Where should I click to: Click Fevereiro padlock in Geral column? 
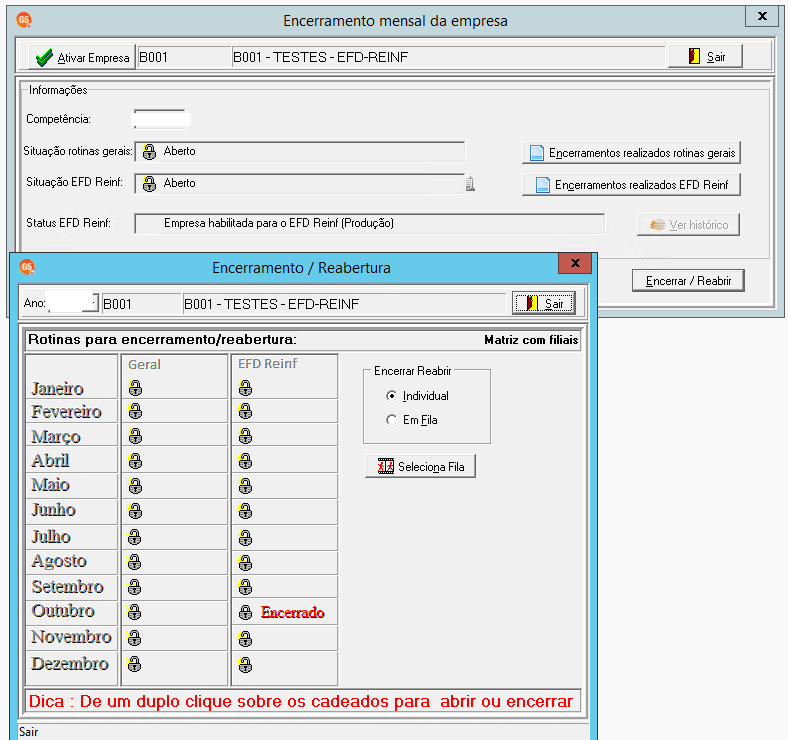click(135, 412)
